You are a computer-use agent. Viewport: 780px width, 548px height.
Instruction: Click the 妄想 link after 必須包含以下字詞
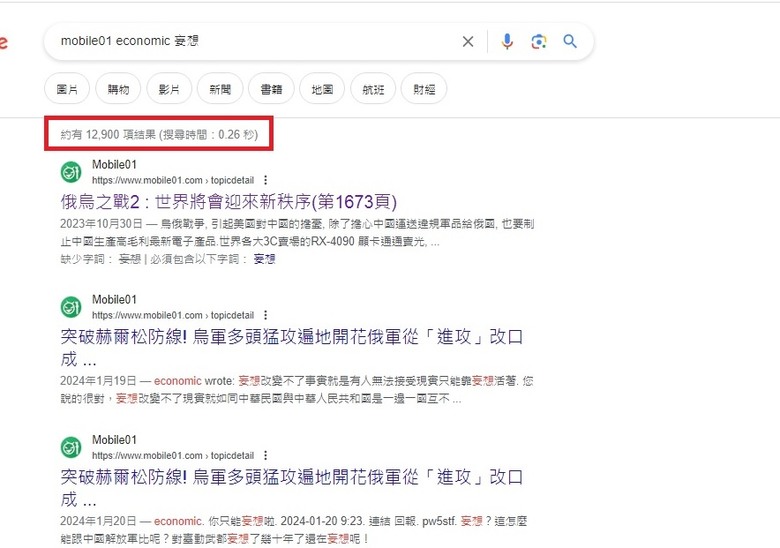[x=265, y=259]
